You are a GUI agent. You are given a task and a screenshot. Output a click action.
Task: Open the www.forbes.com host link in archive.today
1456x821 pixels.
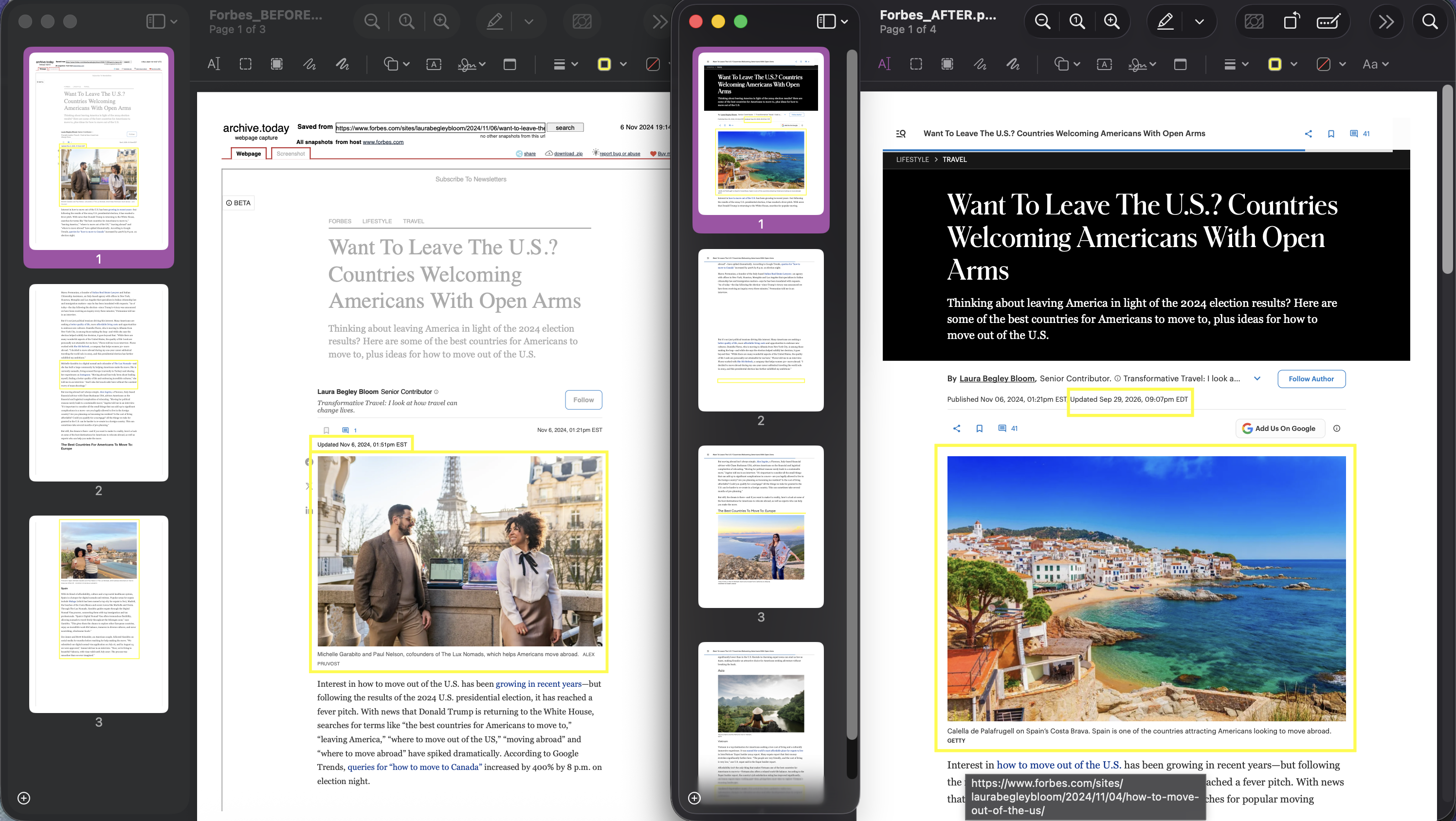(383, 142)
